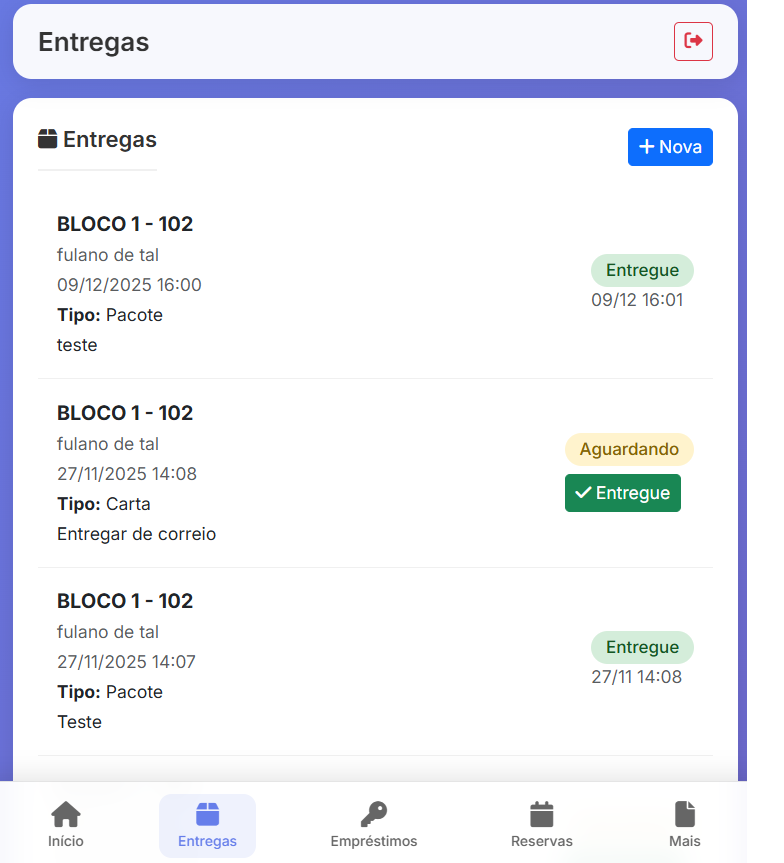Screen dimensions: 784x863
Task: Click the plus icon inside the Nova button
Action: (x=645, y=146)
